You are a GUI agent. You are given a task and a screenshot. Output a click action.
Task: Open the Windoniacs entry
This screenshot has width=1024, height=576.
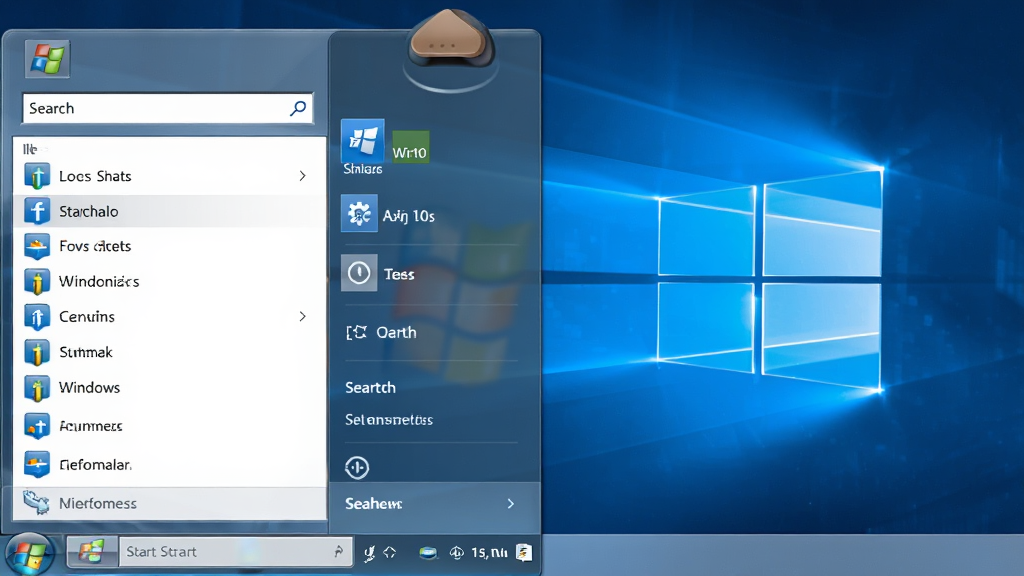click(170, 281)
